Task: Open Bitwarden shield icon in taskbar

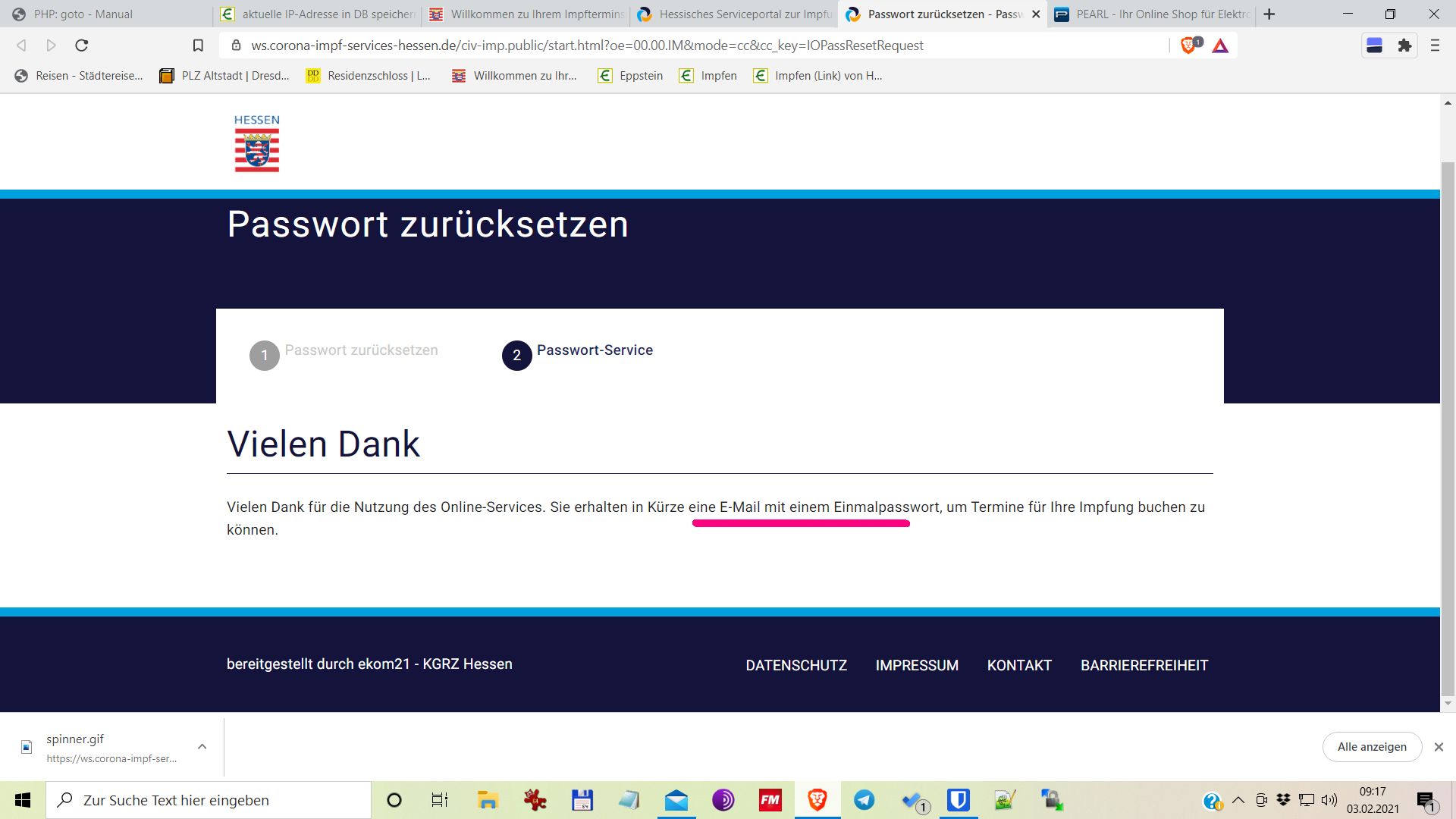Action: click(958, 800)
